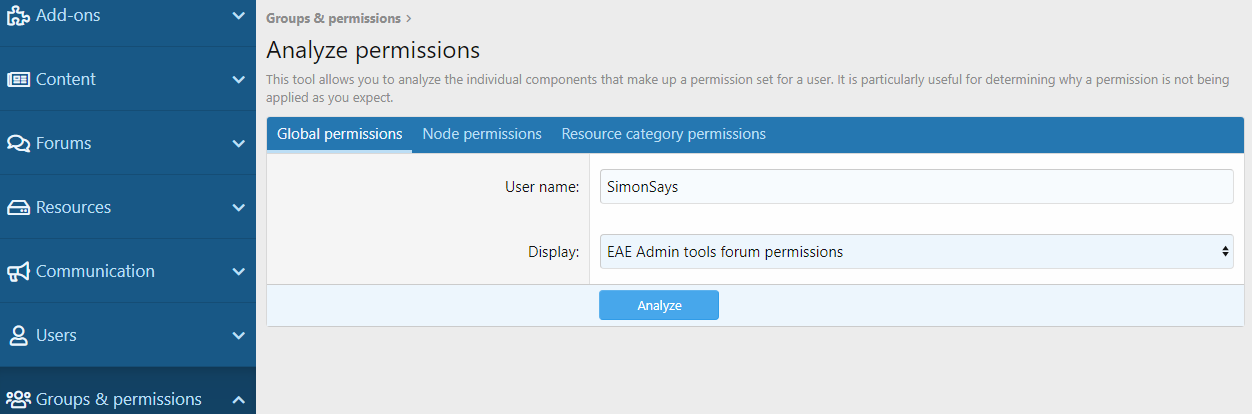Switch to the Node permissions tab
Screen dimensions: 1252x414
pos(482,134)
